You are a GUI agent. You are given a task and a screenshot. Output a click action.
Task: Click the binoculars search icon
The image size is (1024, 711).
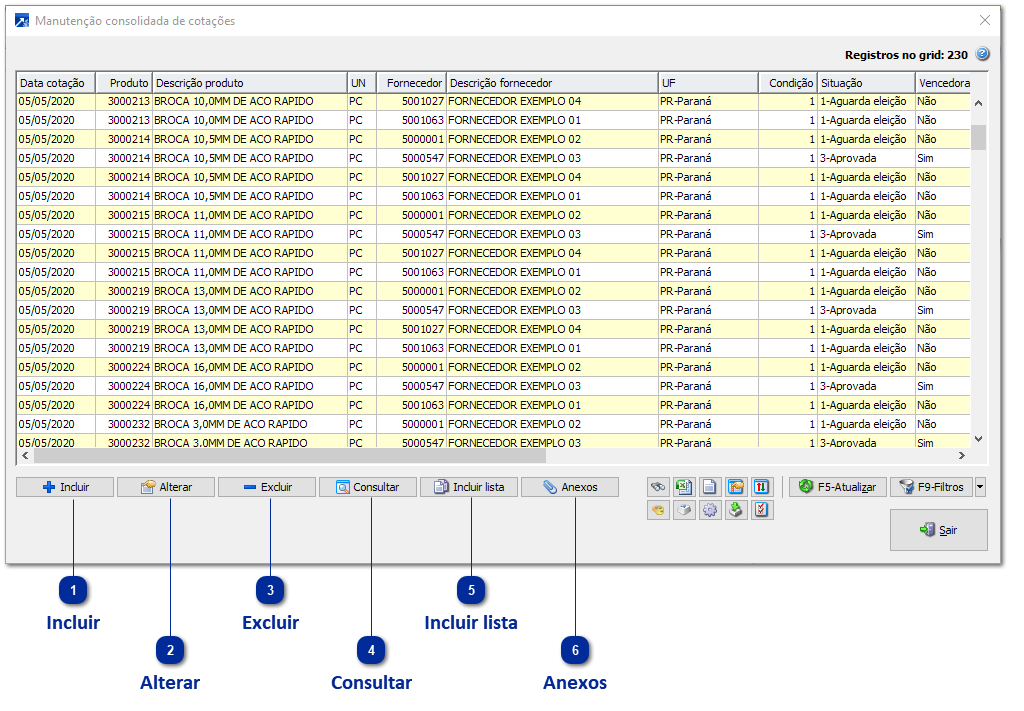658,487
